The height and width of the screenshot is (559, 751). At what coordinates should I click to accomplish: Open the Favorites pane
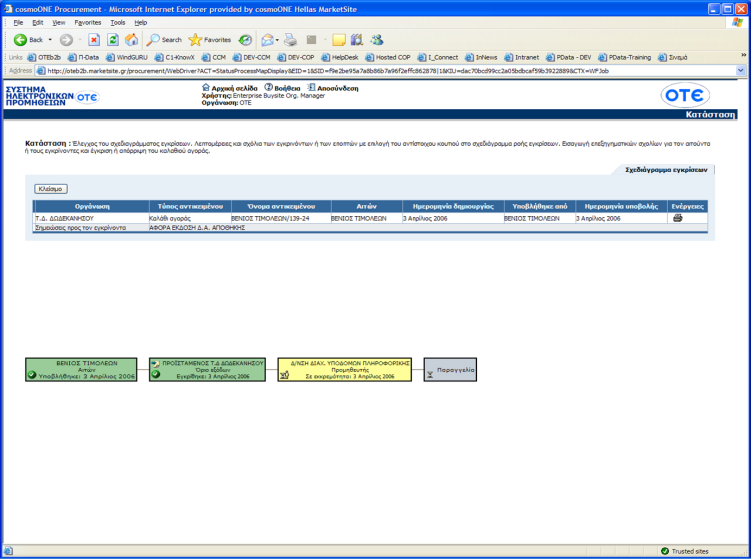[210, 40]
